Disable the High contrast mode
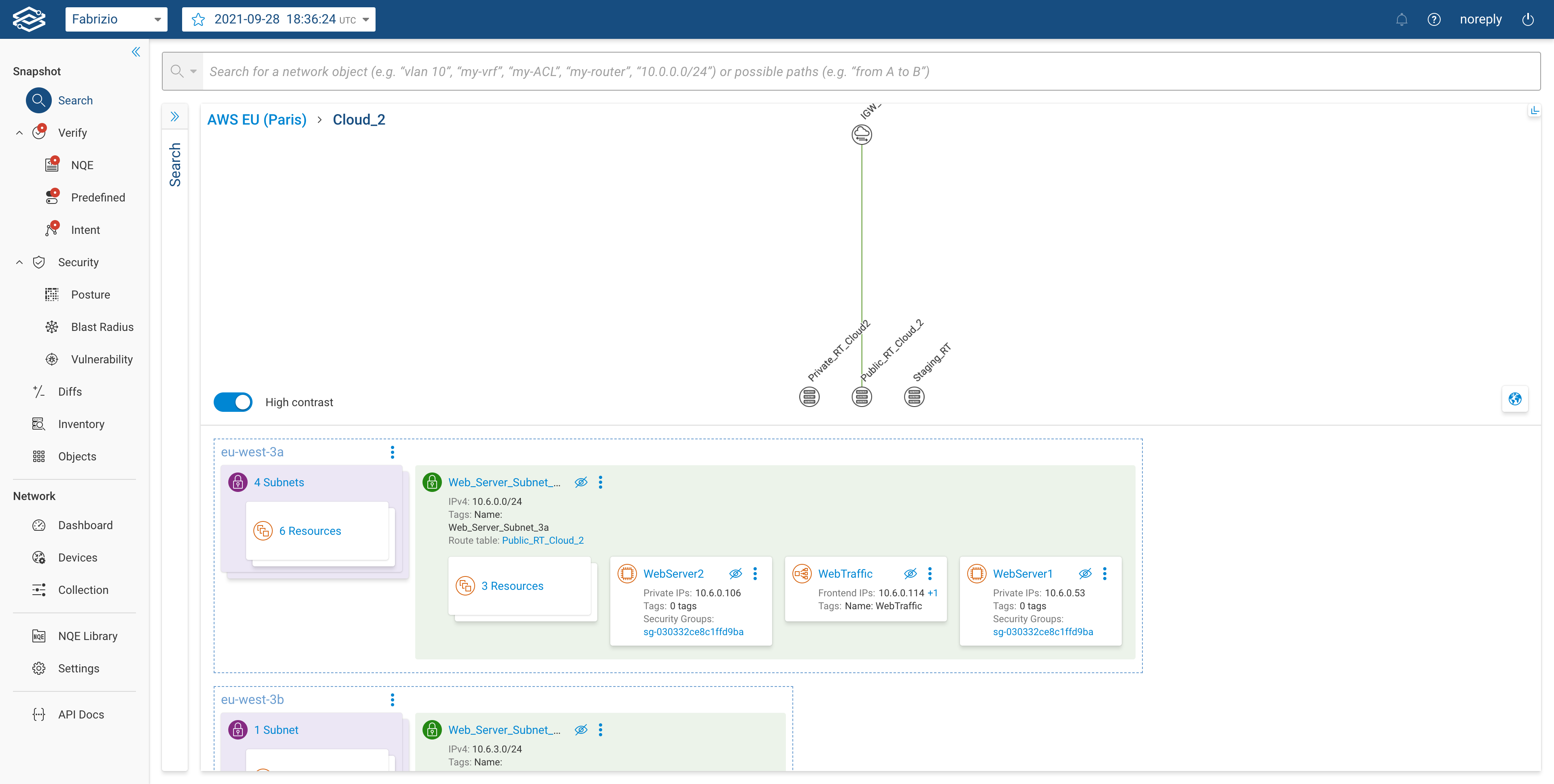1554x784 pixels. [234, 402]
